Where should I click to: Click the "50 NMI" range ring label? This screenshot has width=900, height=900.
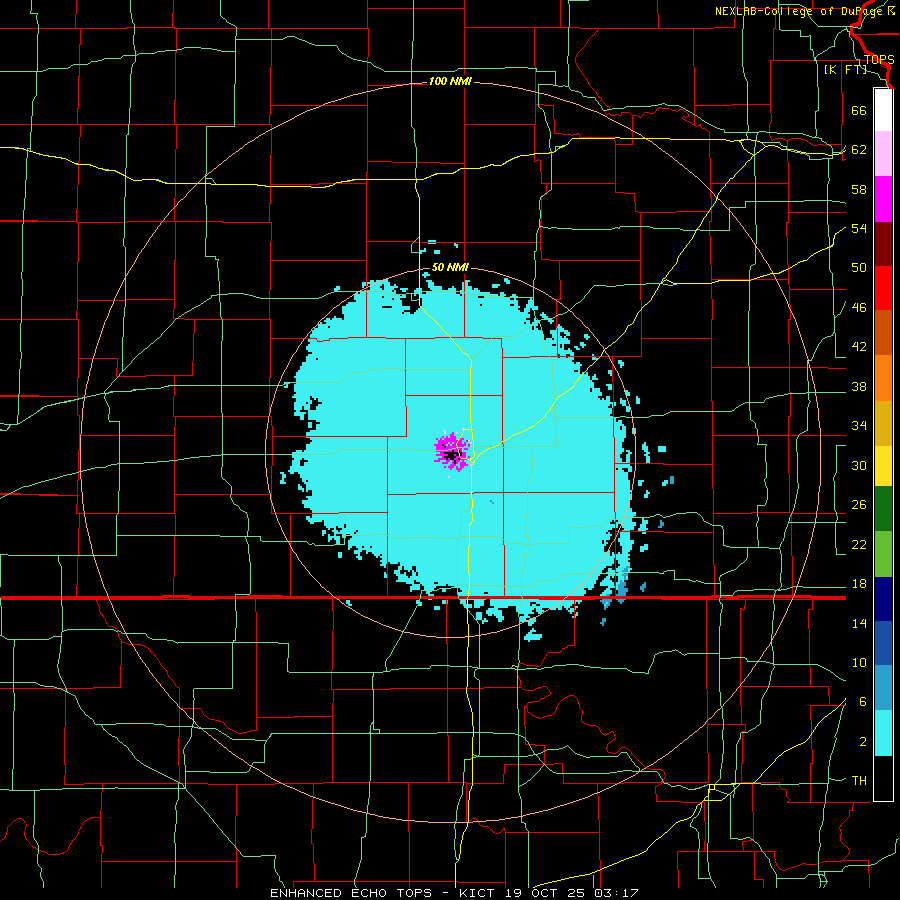coord(450,267)
